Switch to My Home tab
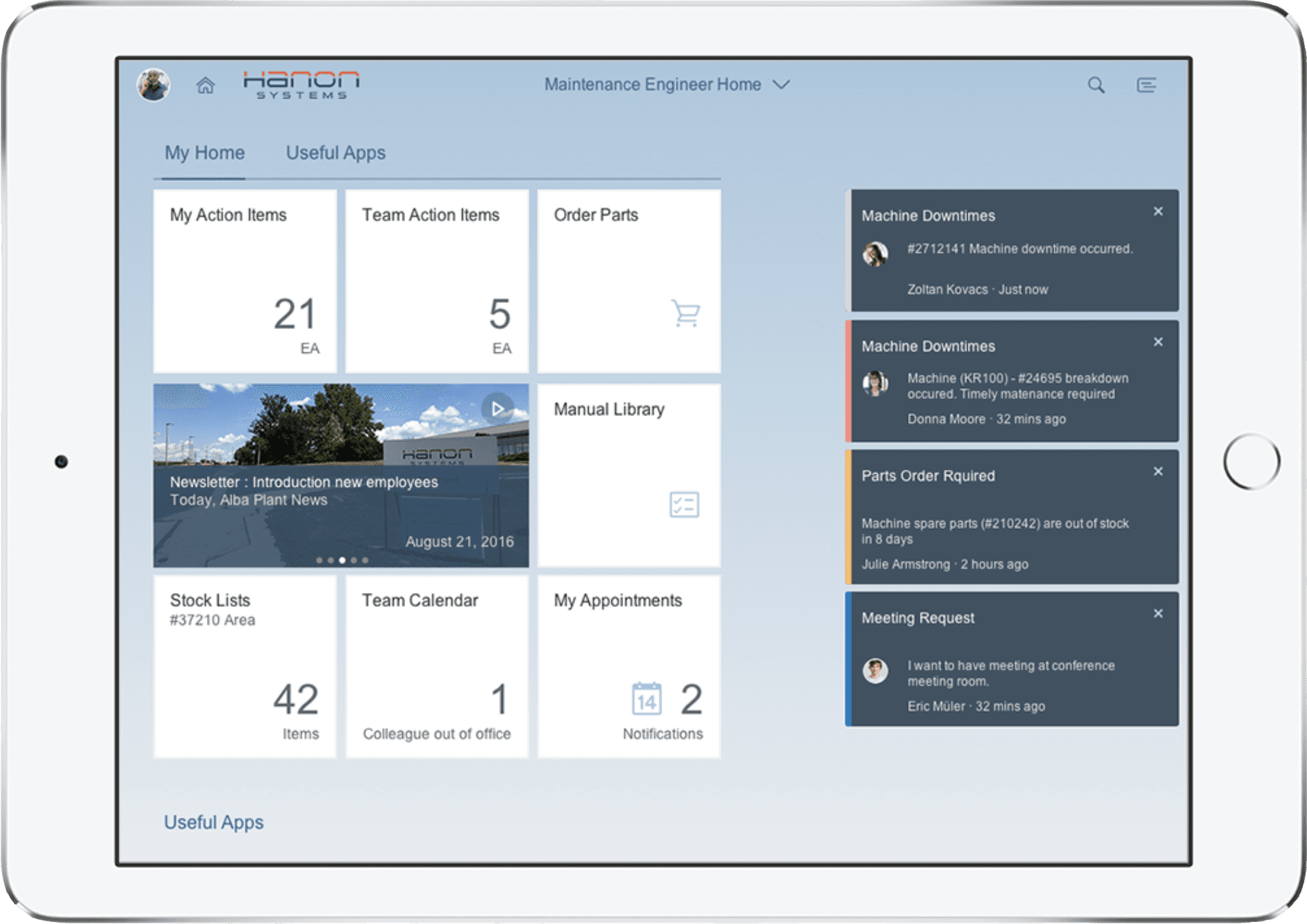This screenshot has height=924, width=1307. point(204,153)
